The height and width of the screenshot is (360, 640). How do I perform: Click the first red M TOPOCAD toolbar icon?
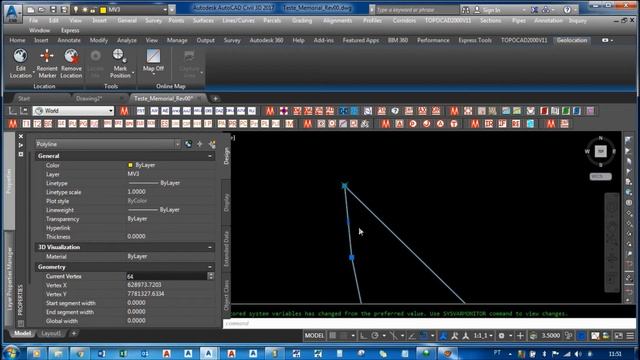(x=124, y=111)
